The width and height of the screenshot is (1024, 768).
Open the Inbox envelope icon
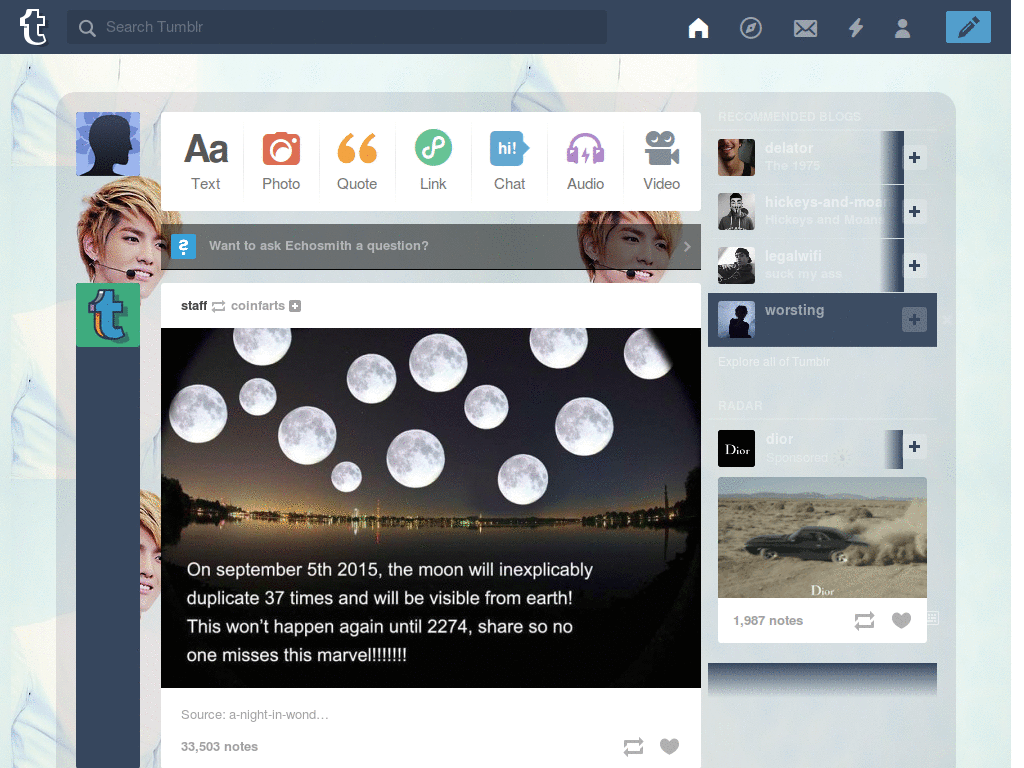(x=805, y=28)
